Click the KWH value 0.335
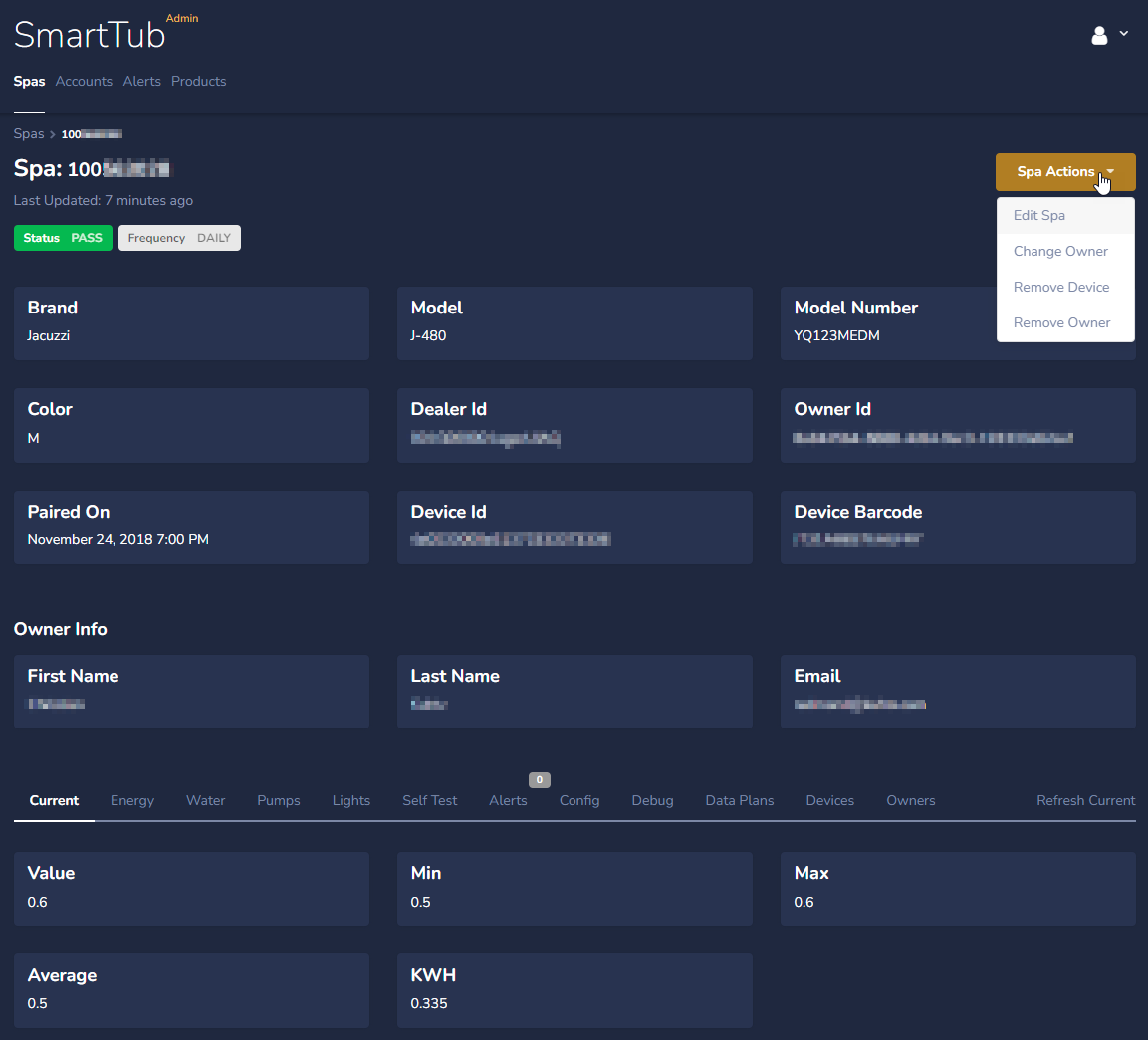 pyautogui.click(x=429, y=1003)
